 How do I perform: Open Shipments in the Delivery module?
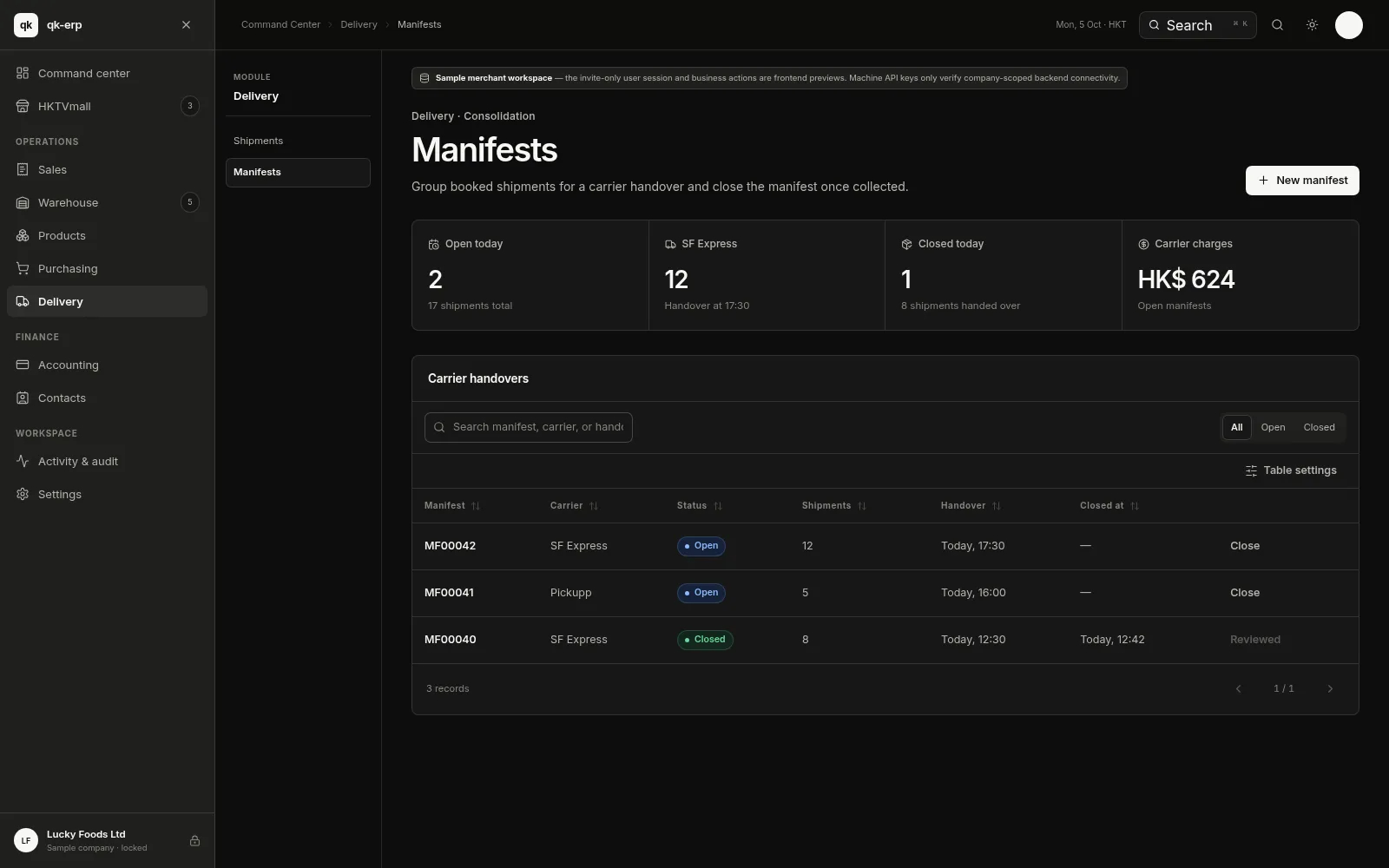pyautogui.click(x=298, y=141)
